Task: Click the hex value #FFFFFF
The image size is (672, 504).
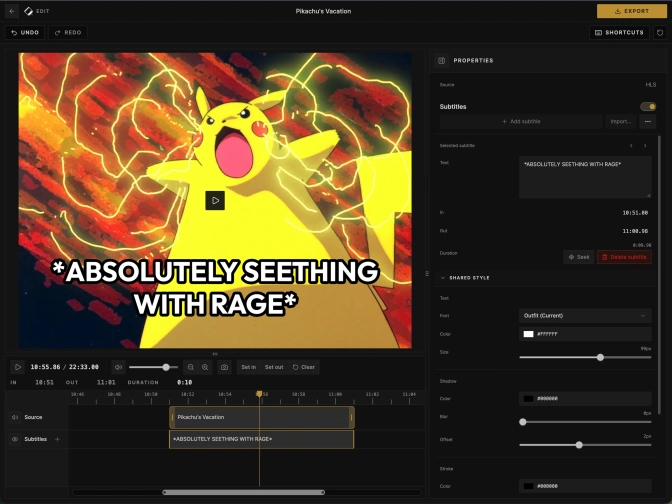Action: 547,334
